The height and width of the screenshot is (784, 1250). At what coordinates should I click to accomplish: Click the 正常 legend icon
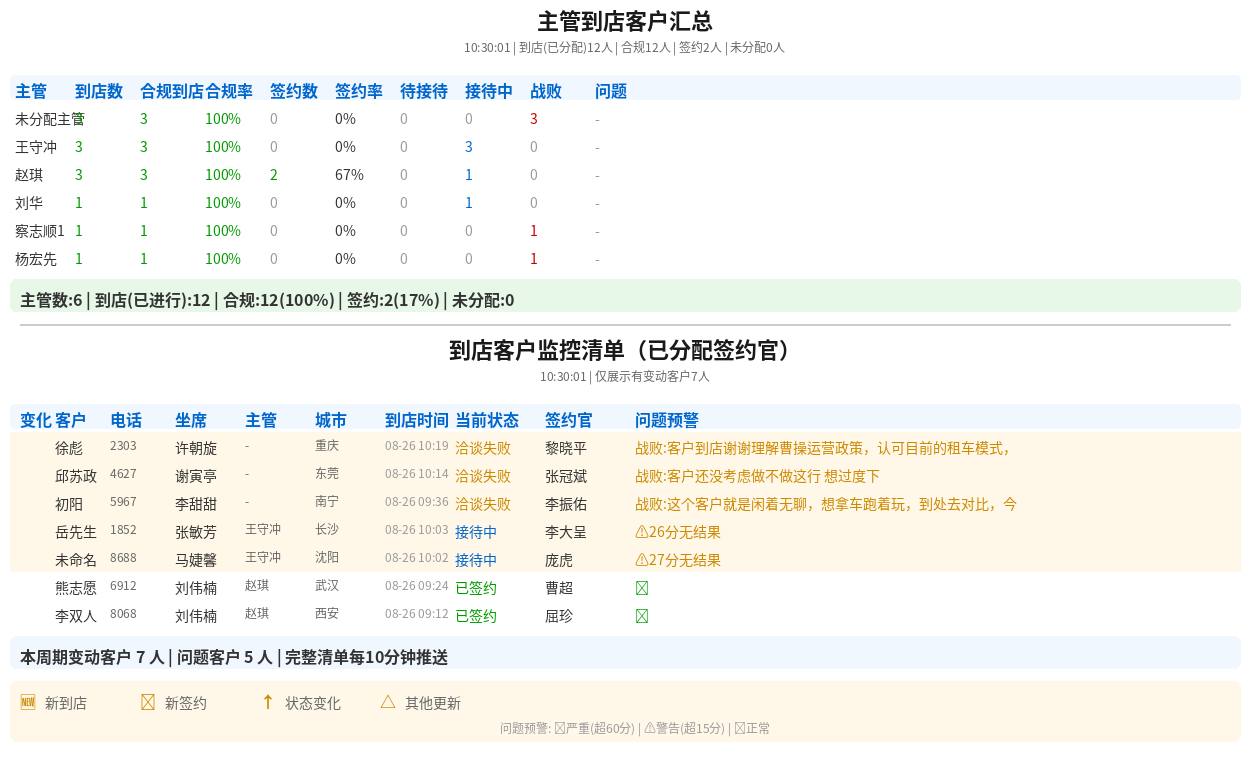coord(740,728)
